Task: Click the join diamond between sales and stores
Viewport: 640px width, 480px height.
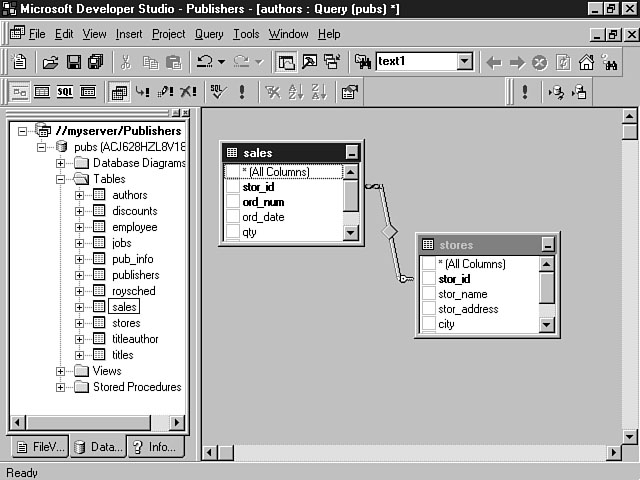Action: click(x=389, y=232)
